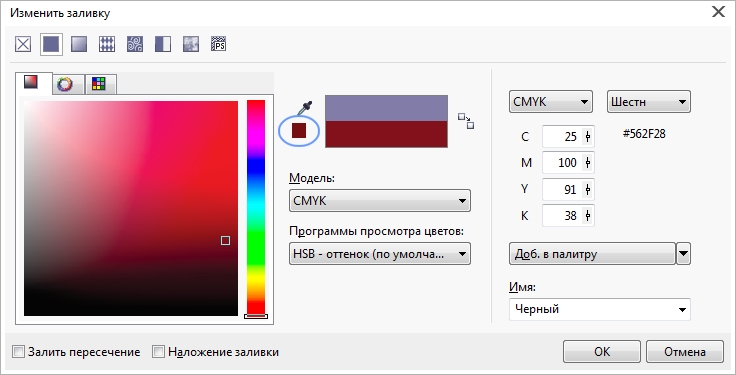
Task: Select the Fountain fill icon
Action: 79,45
